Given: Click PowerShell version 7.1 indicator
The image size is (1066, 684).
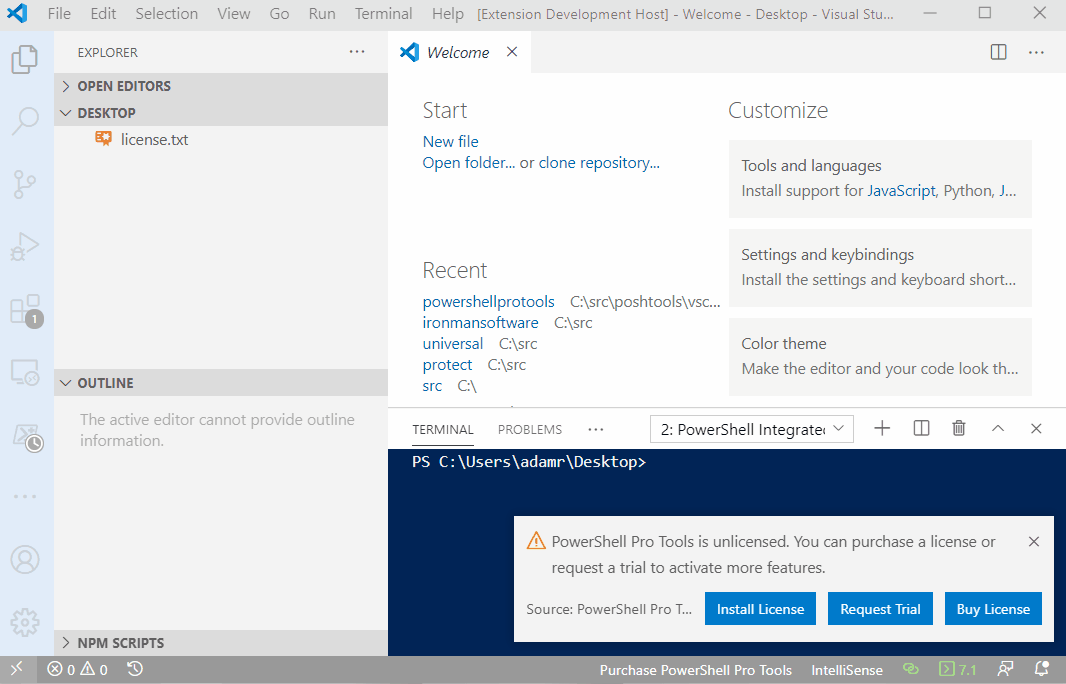Looking at the screenshot, I should 957,670.
